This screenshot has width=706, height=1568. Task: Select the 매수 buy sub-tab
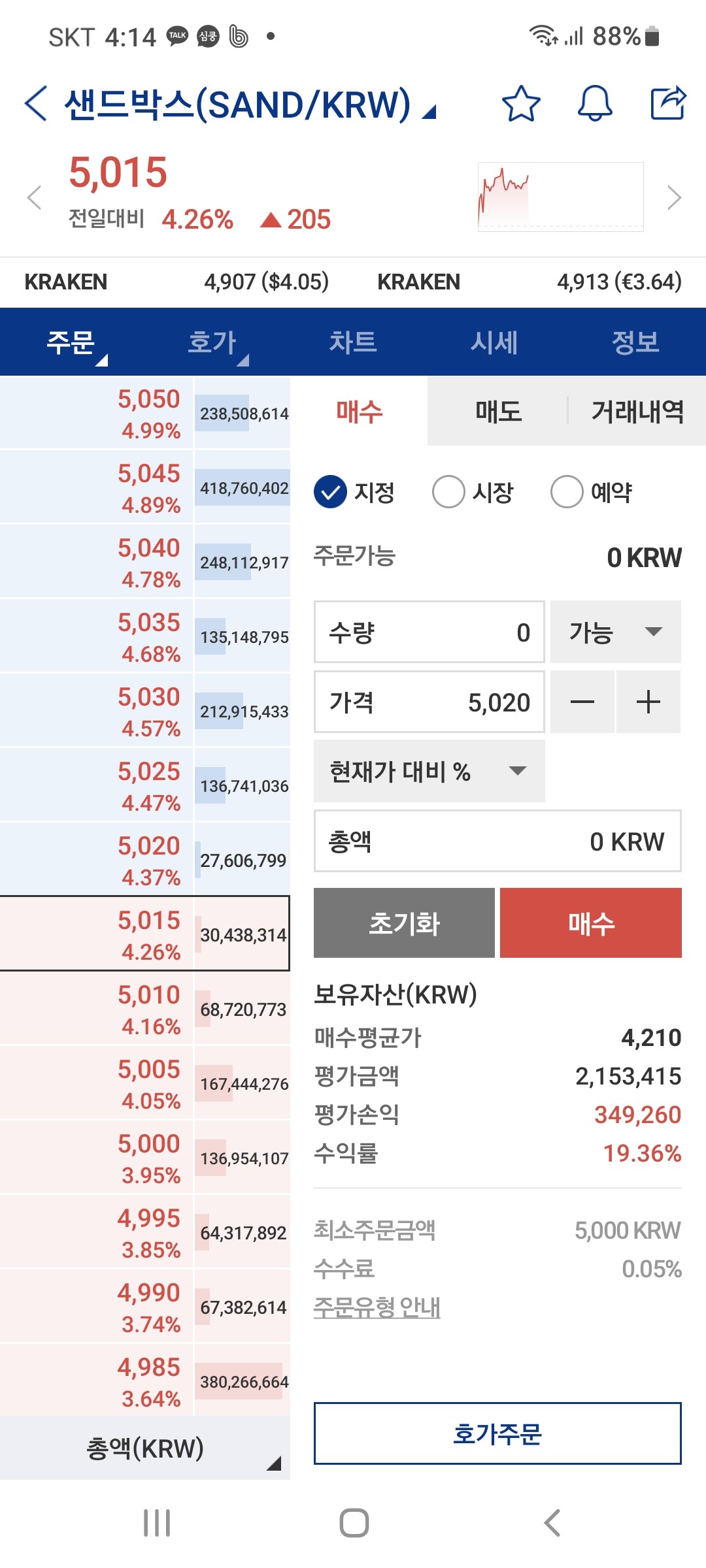click(x=359, y=412)
